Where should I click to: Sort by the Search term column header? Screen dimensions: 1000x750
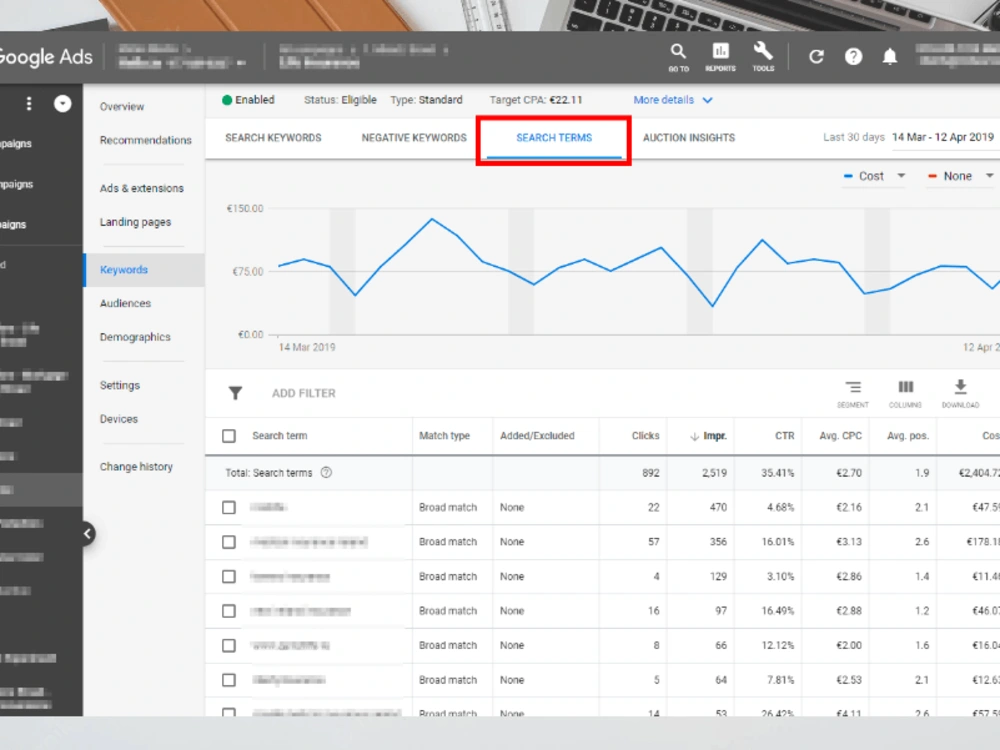[279, 436]
